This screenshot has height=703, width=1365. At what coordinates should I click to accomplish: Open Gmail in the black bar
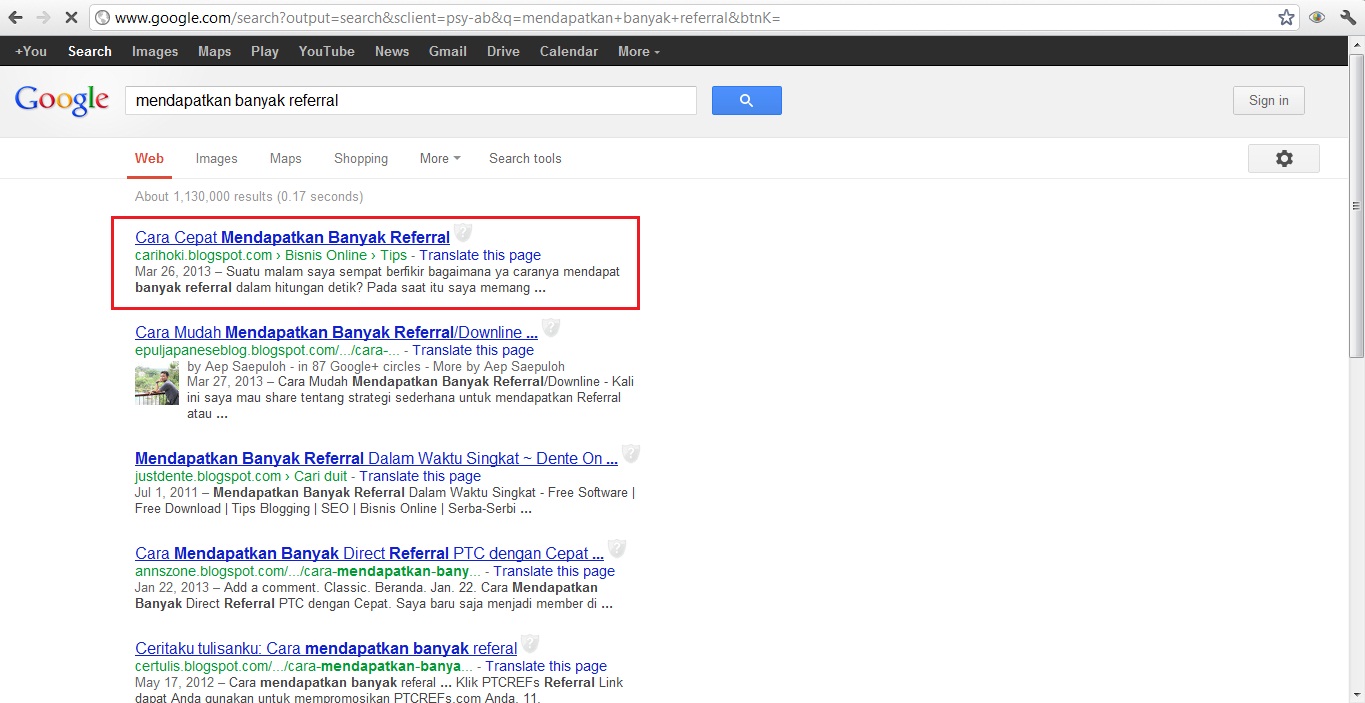(448, 51)
